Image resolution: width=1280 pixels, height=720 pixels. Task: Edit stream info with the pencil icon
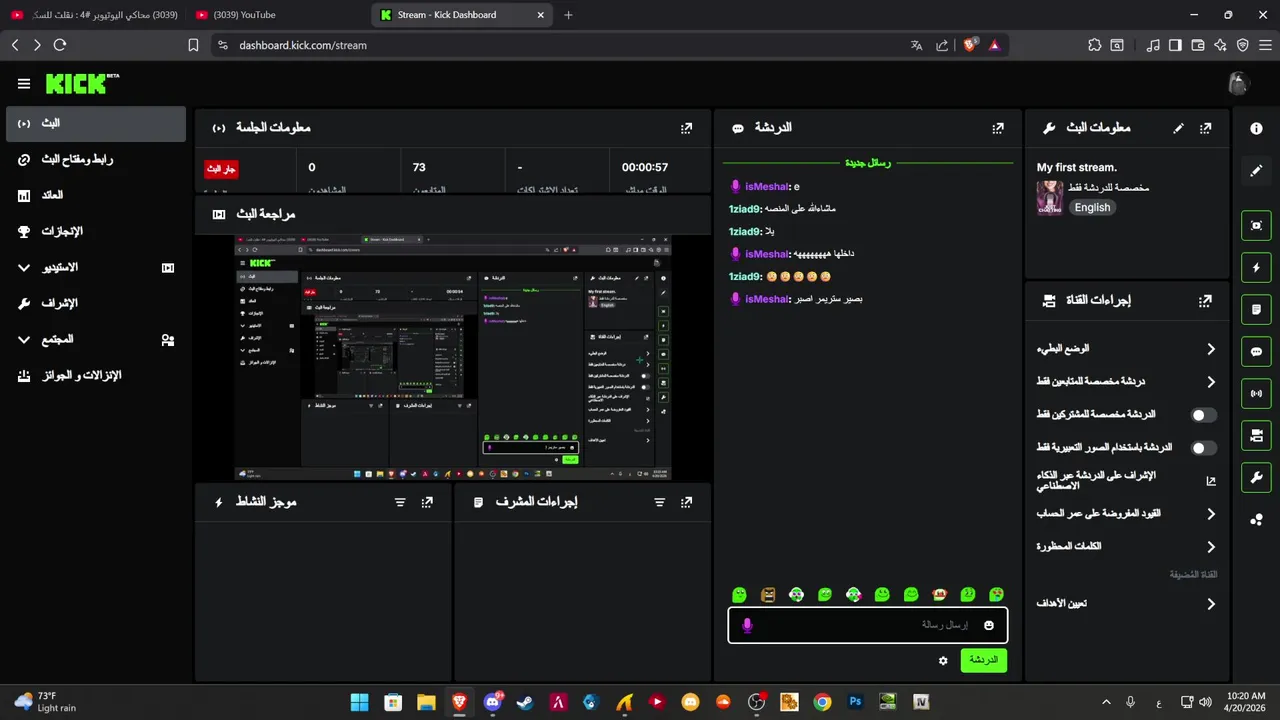tap(1179, 128)
